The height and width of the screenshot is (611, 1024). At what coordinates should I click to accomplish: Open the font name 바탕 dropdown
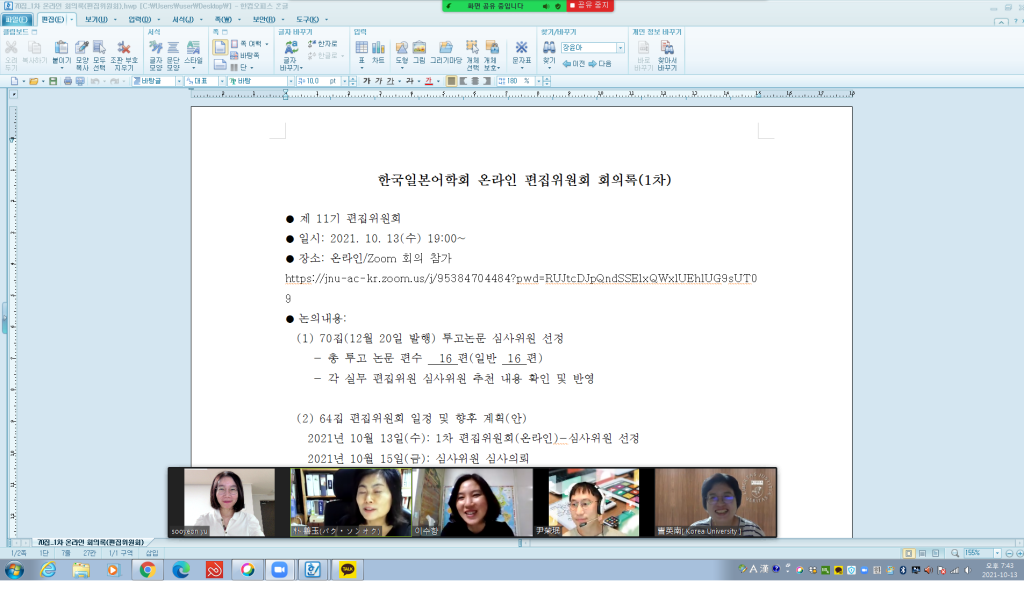pos(291,82)
